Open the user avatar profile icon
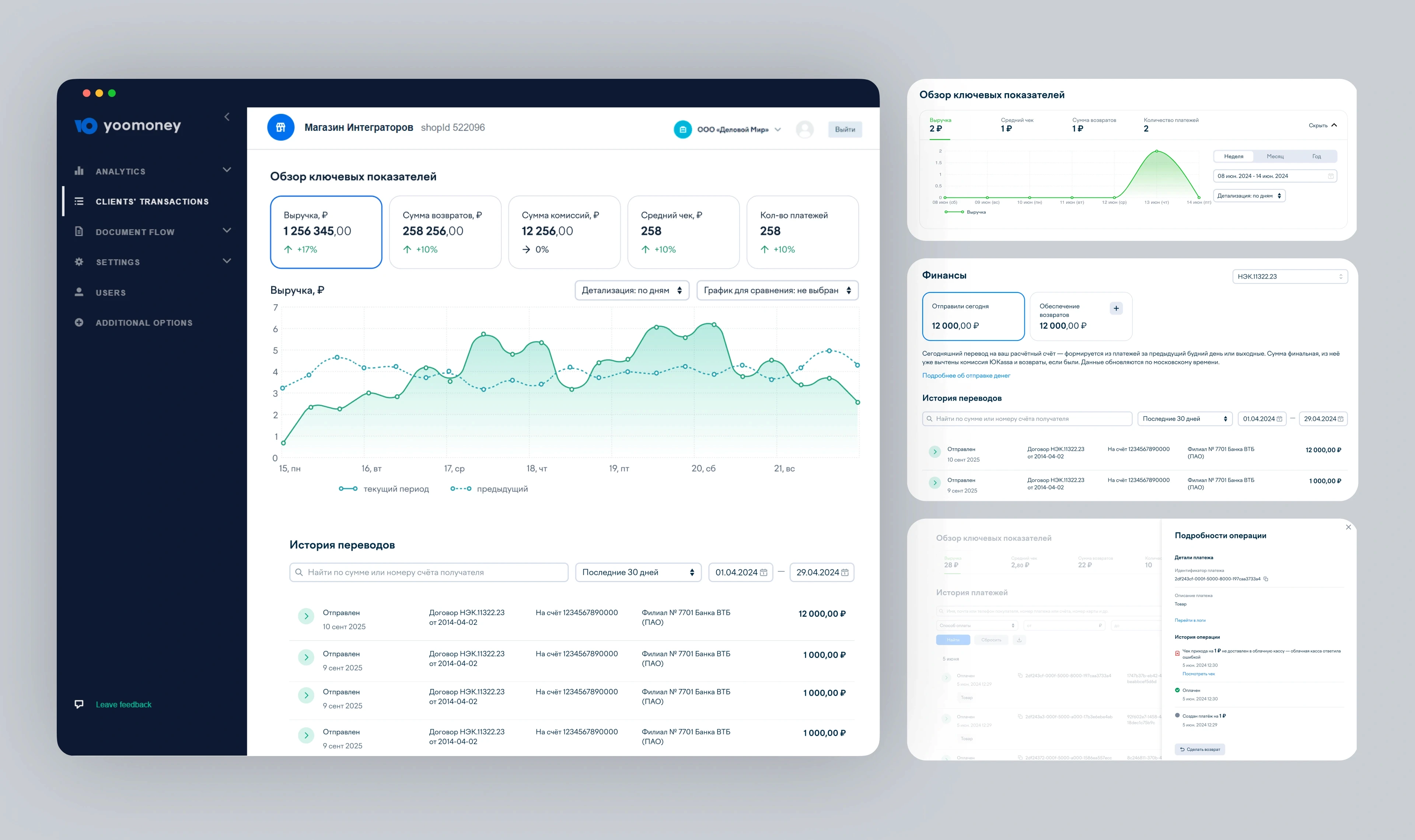 [804, 129]
